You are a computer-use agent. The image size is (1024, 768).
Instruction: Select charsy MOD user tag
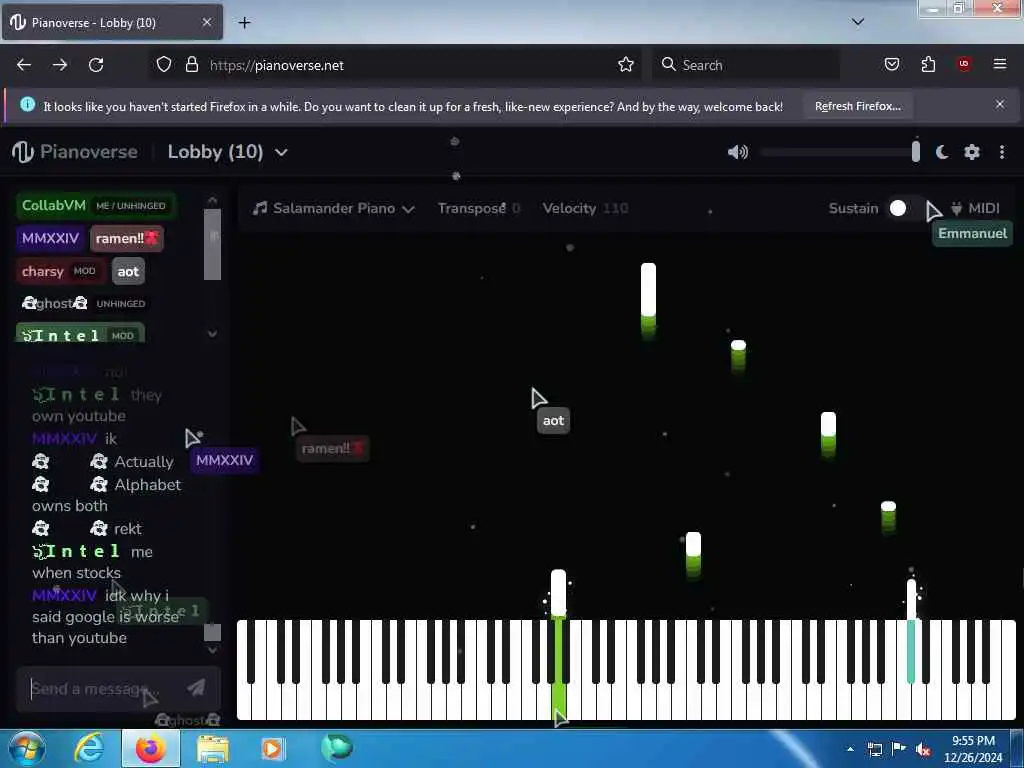click(60, 271)
